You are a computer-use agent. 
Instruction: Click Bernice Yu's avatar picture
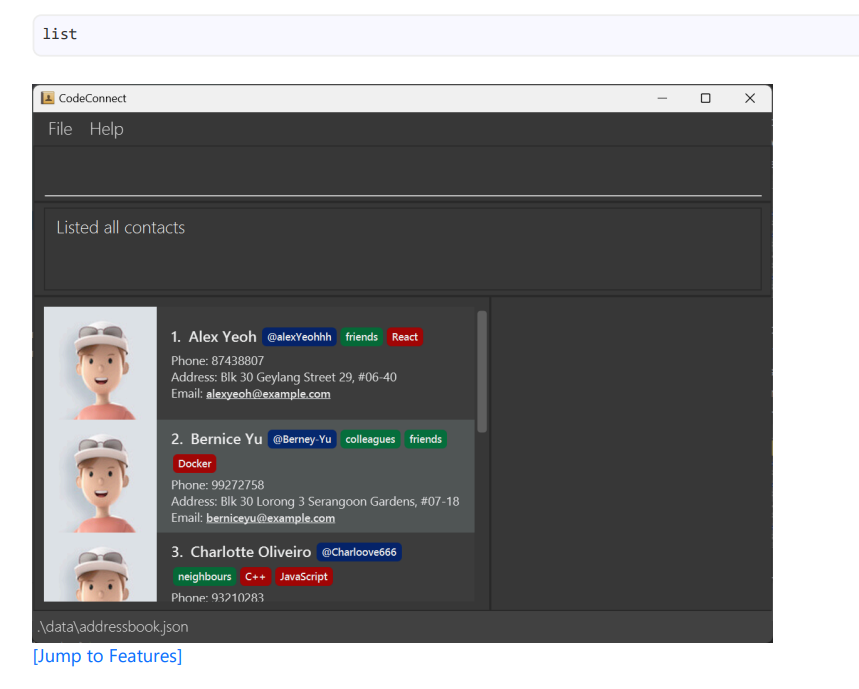(100, 476)
